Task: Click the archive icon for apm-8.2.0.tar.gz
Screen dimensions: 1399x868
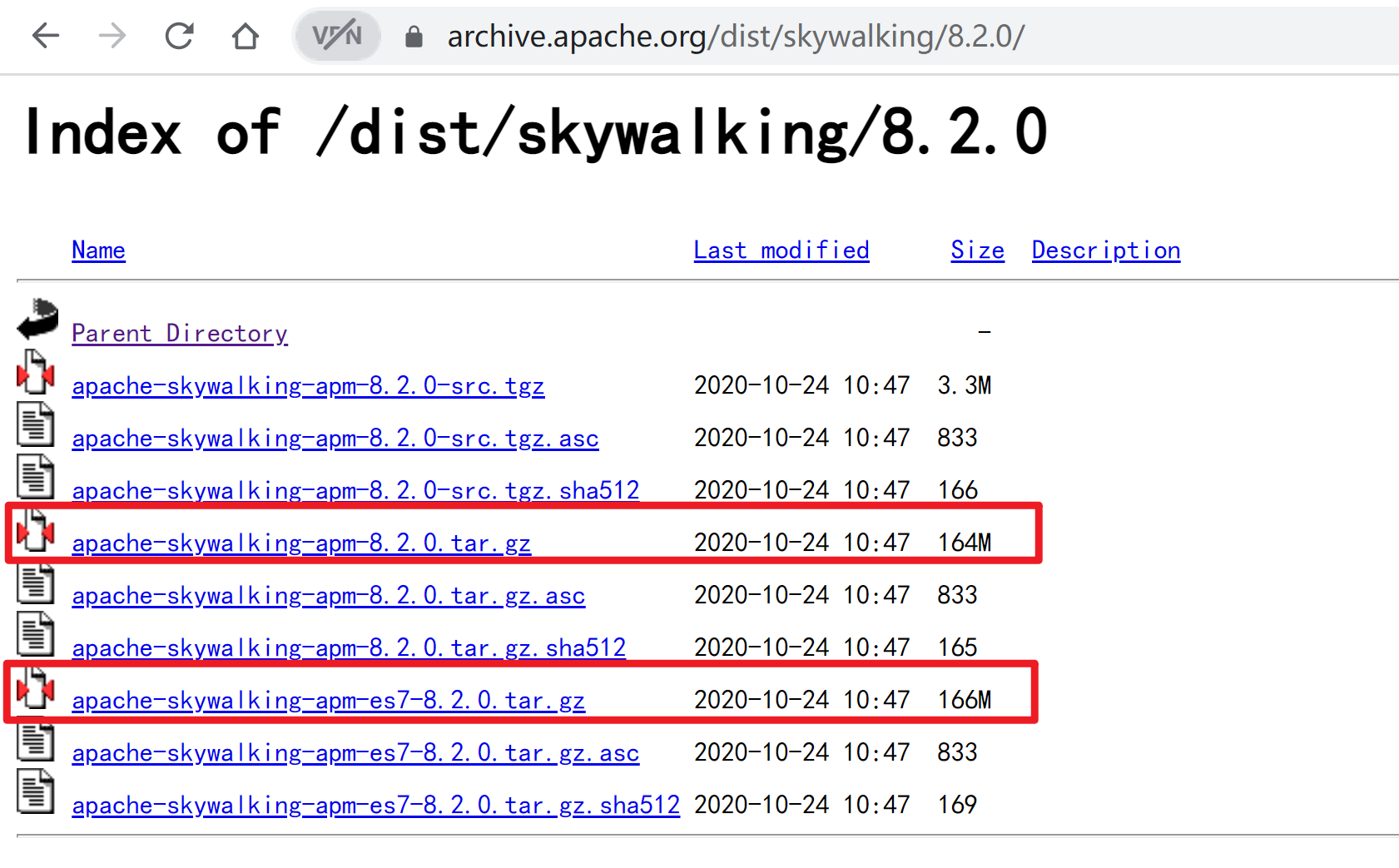Action: pos(36,528)
